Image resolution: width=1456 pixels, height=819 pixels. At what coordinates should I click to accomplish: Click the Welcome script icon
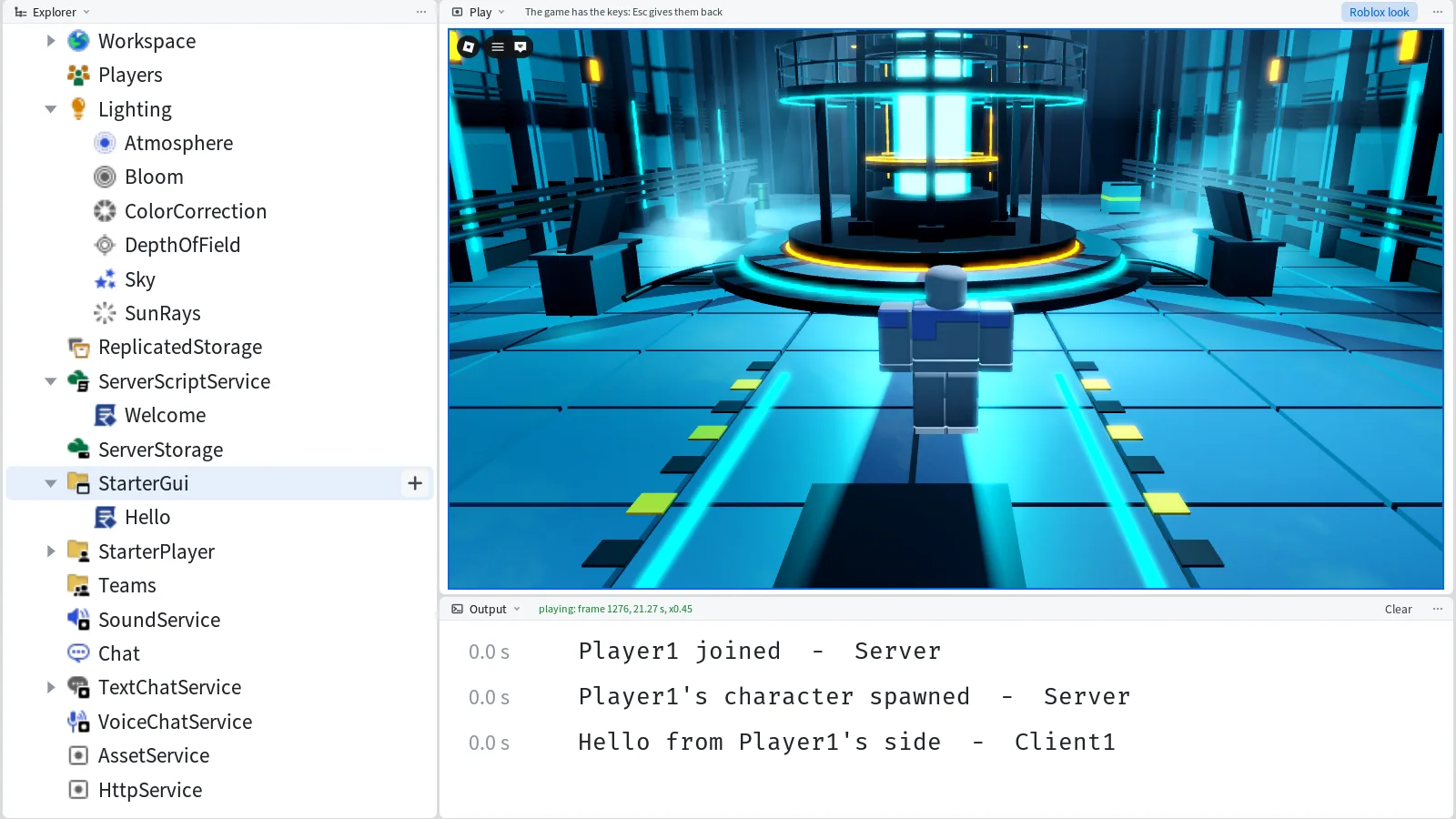point(106,415)
